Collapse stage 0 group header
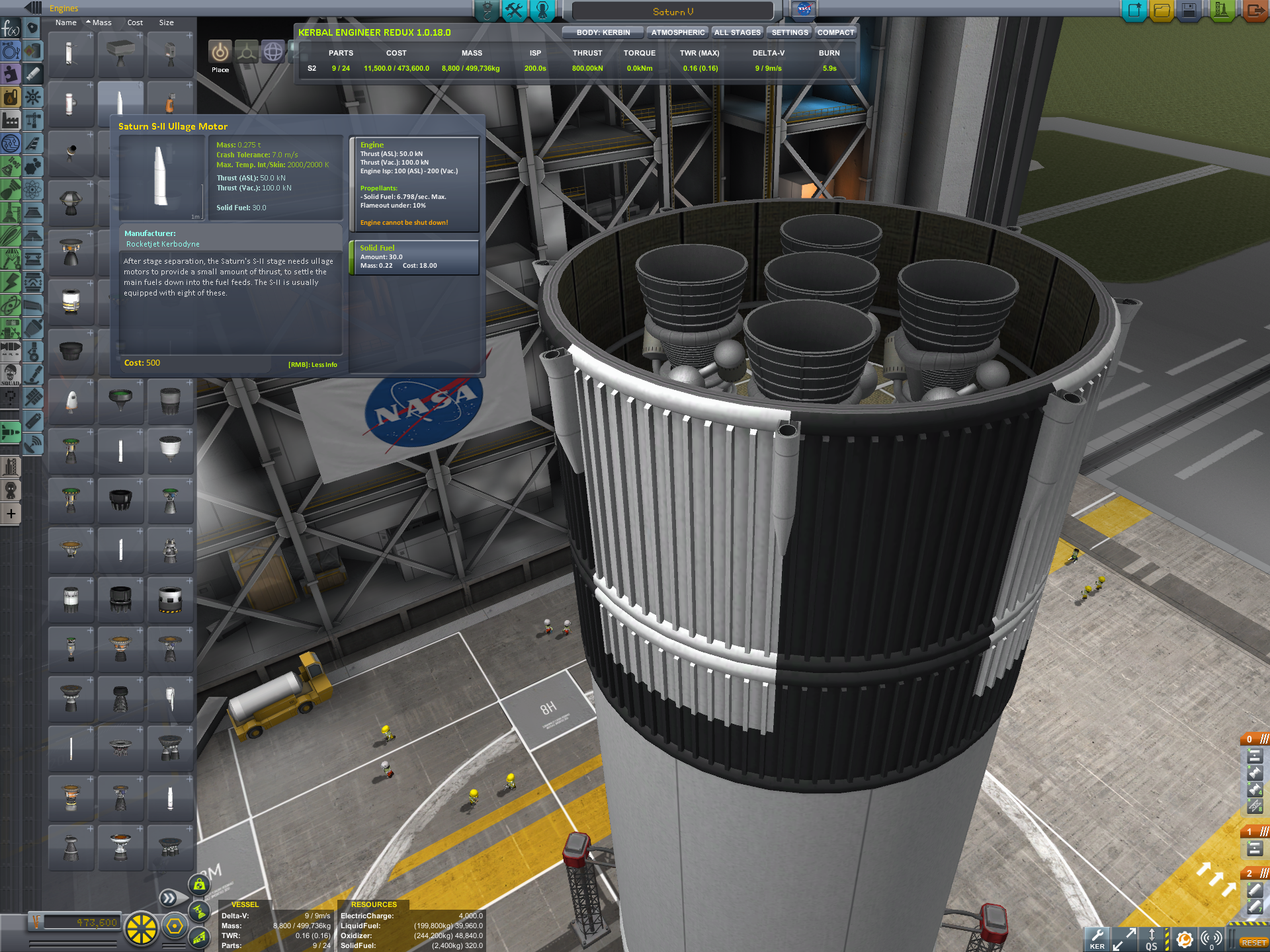This screenshot has width=1270, height=952. click(1255, 739)
